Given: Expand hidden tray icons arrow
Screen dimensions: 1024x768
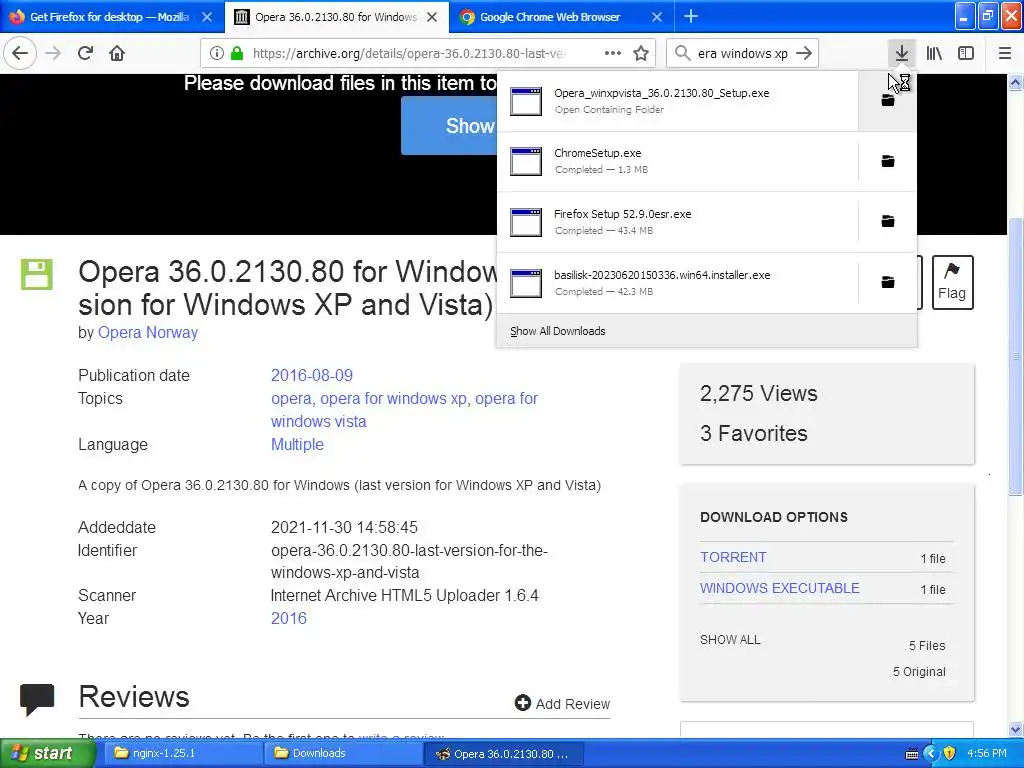Looking at the screenshot, I should click(931, 754).
